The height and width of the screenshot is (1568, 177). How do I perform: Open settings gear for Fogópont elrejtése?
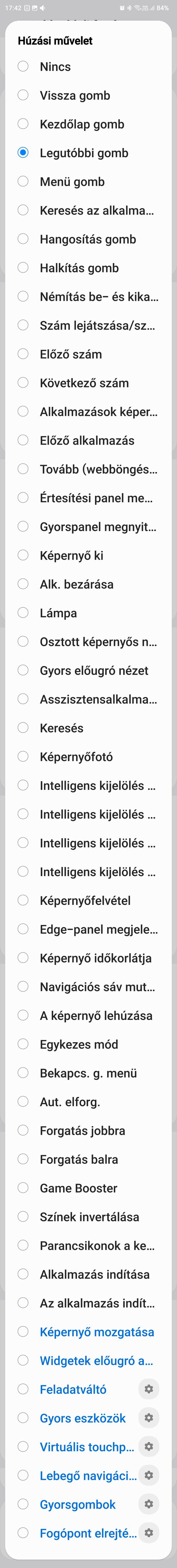click(x=149, y=1533)
